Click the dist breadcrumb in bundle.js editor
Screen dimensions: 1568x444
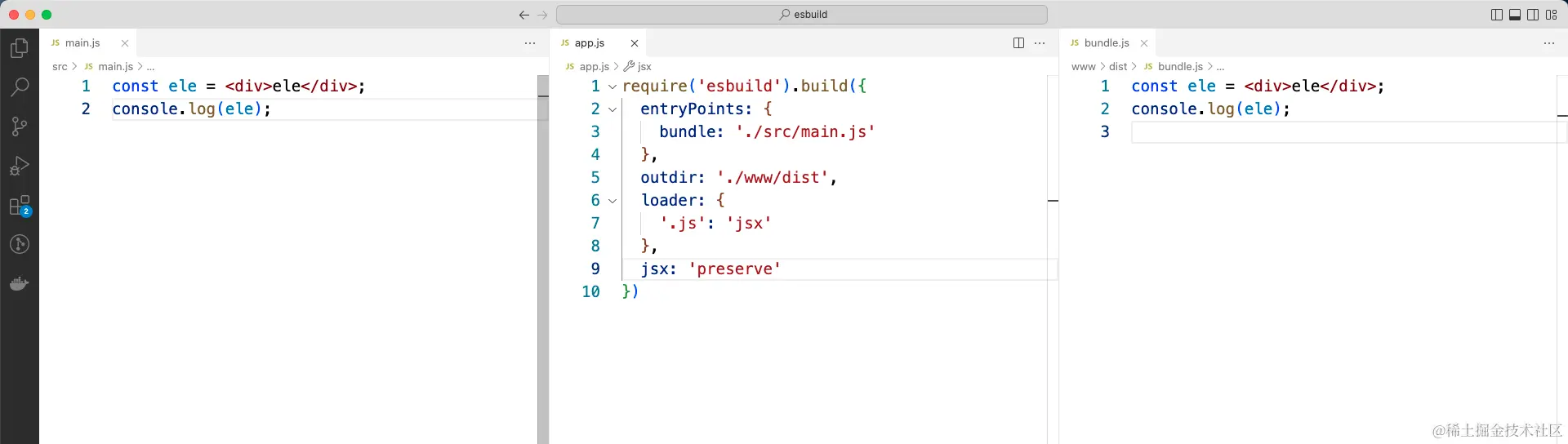(1118, 67)
